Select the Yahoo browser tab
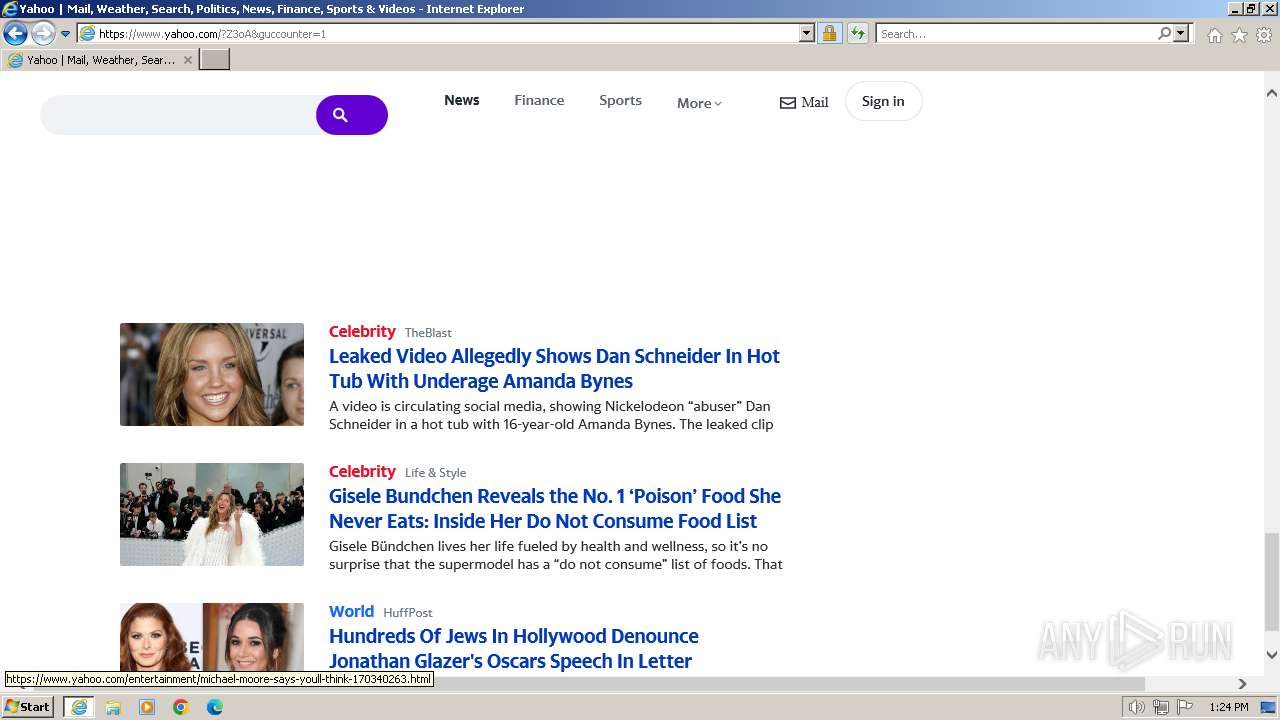The width and height of the screenshot is (1280, 720). coord(100,60)
